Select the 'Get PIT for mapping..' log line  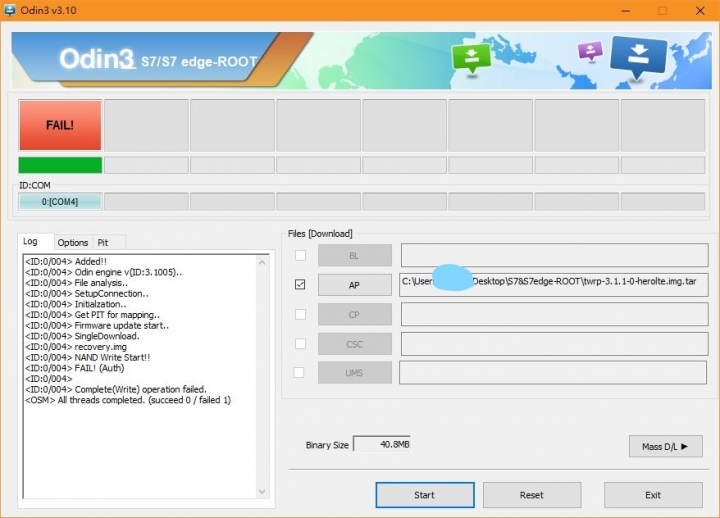(92, 315)
